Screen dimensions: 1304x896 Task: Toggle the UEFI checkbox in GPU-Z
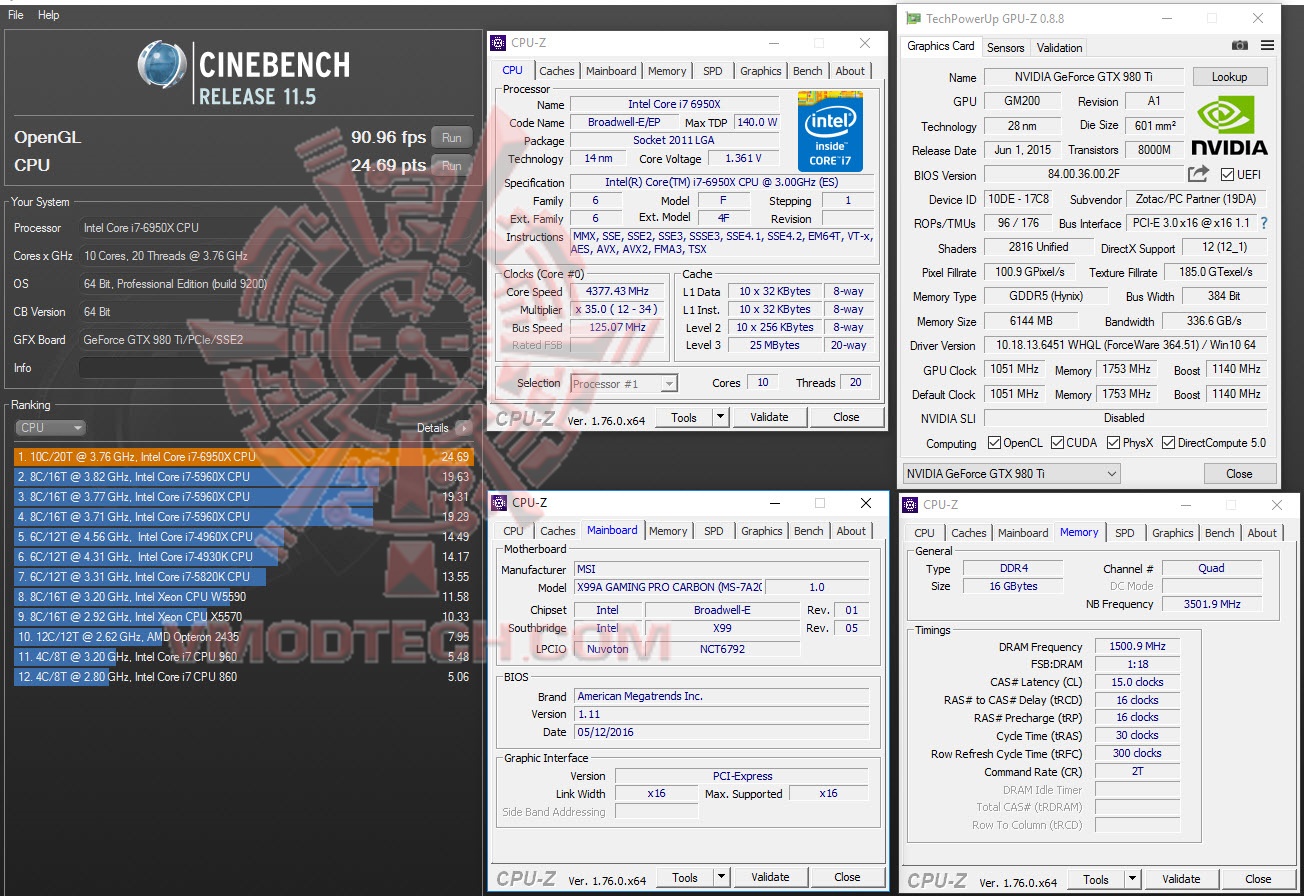click(1227, 175)
